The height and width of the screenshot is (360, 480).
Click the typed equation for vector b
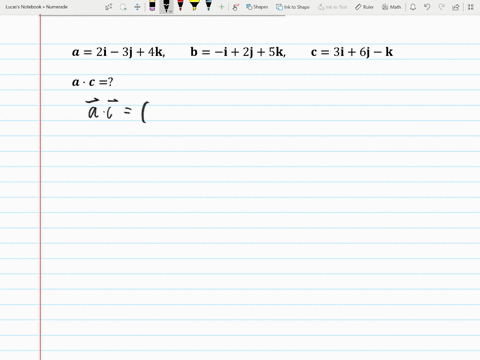(x=238, y=52)
